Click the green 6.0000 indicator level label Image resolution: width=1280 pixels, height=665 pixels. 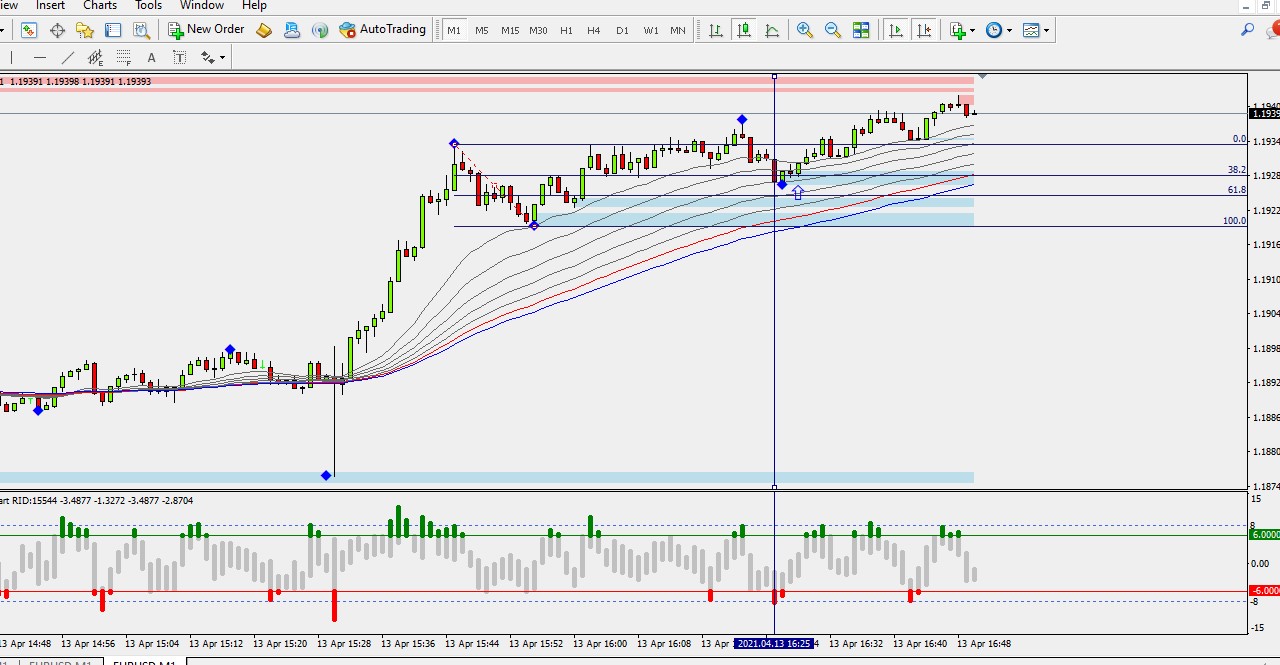(1264, 534)
